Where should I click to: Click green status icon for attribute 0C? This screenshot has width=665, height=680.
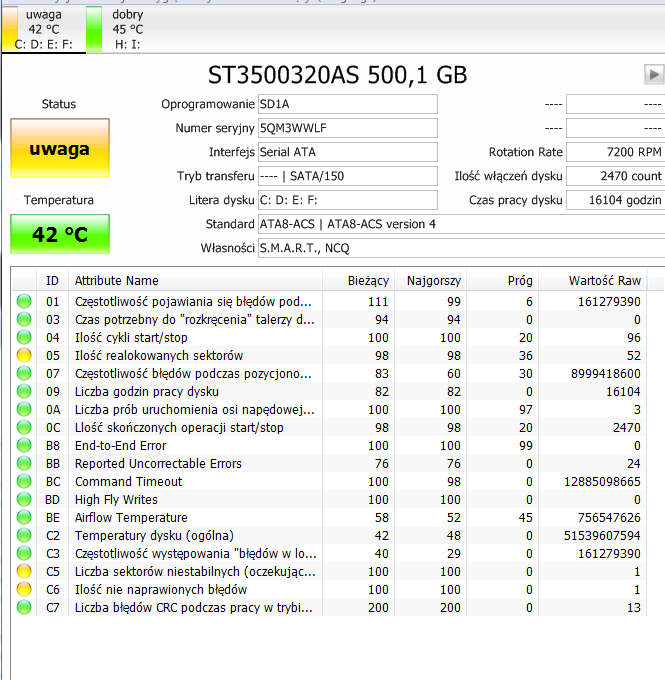tap(24, 428)
